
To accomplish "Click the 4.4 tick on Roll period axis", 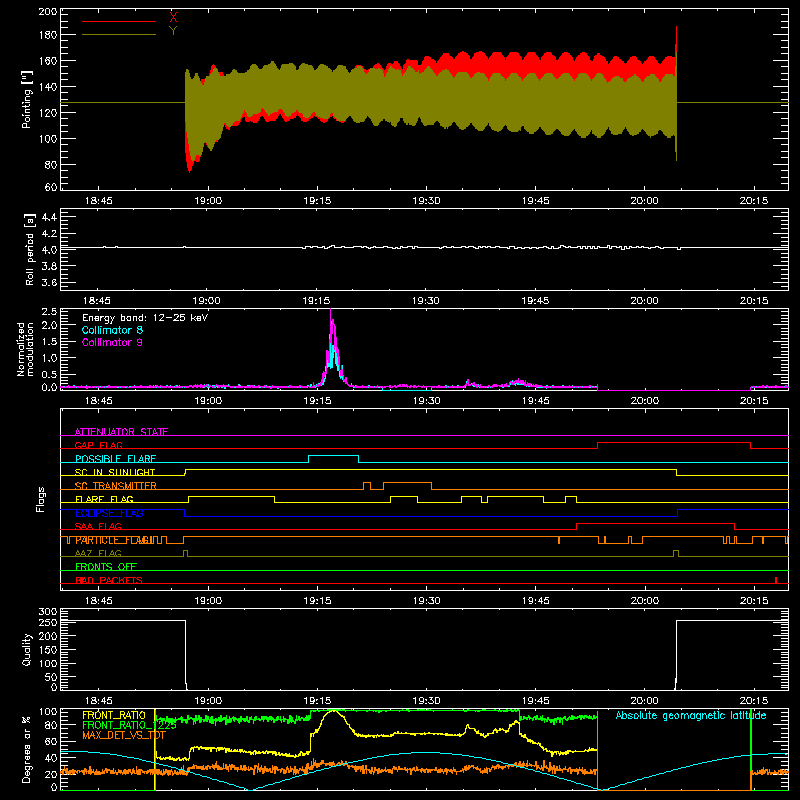I will 49,217.
